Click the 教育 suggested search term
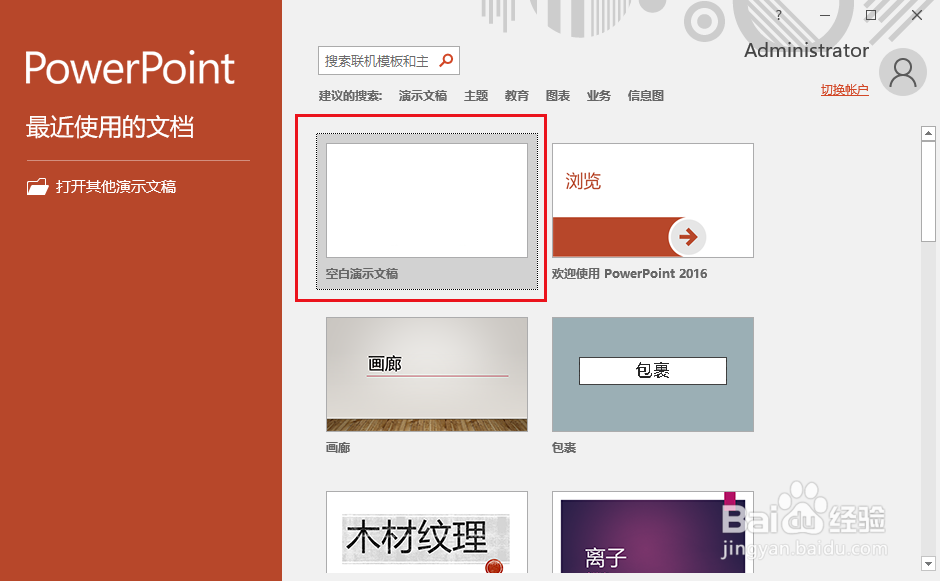 (516, 95)
